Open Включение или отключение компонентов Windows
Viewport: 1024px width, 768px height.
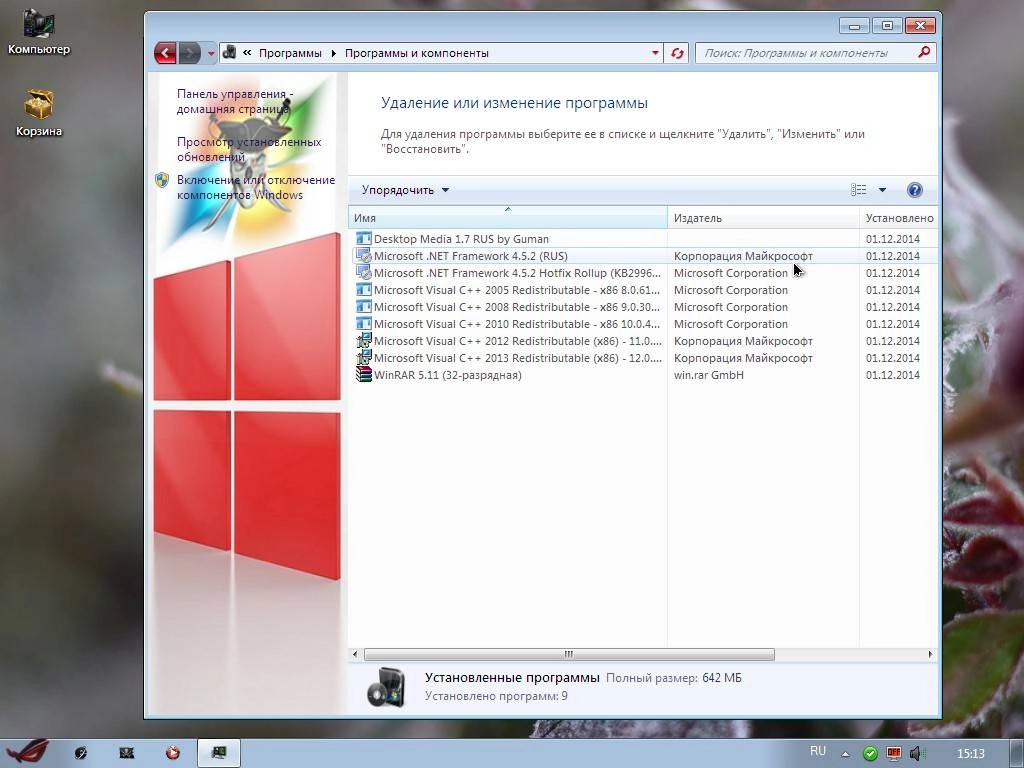tap(255, 187)
